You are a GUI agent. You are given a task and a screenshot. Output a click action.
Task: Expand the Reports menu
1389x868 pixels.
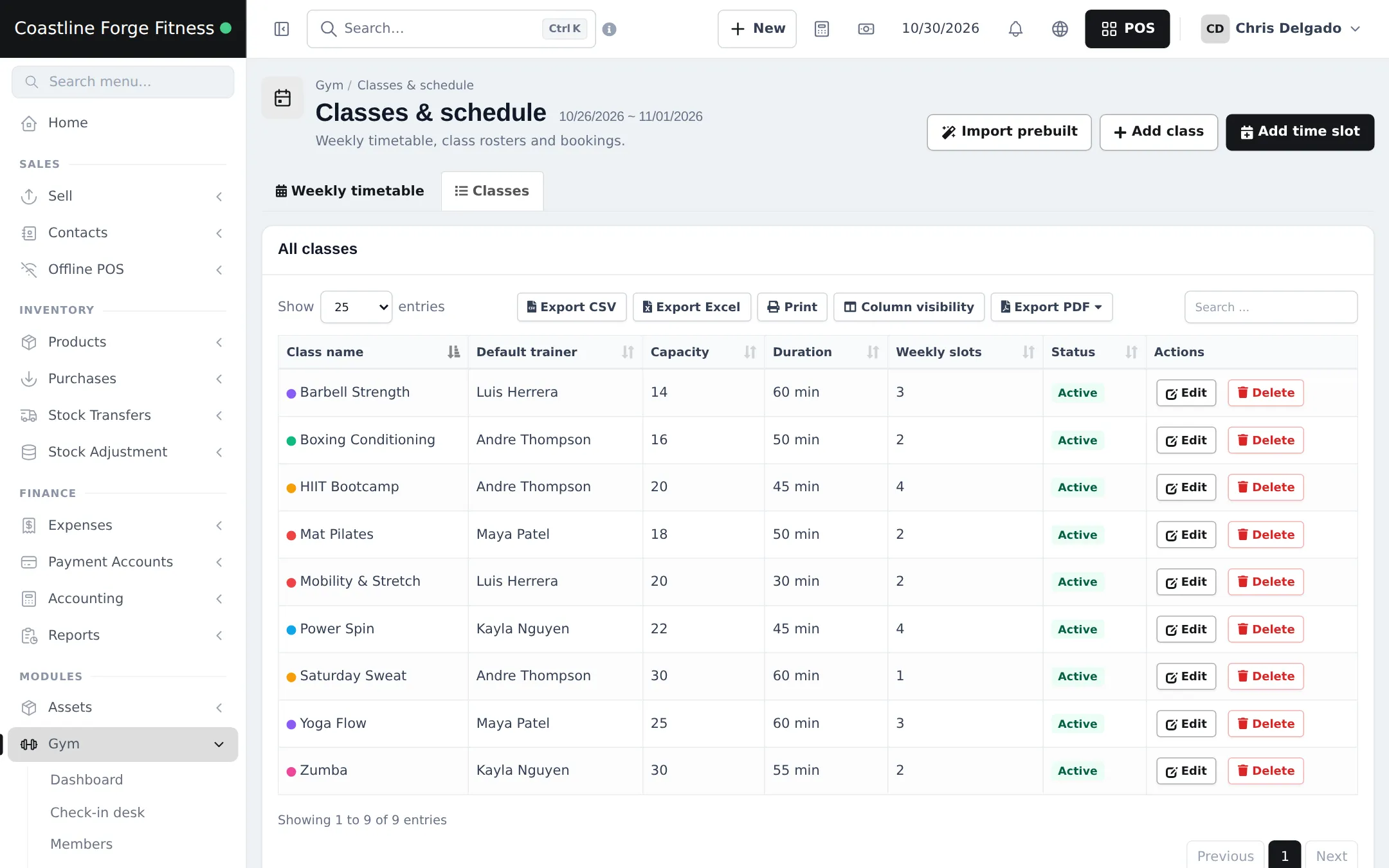122,635
